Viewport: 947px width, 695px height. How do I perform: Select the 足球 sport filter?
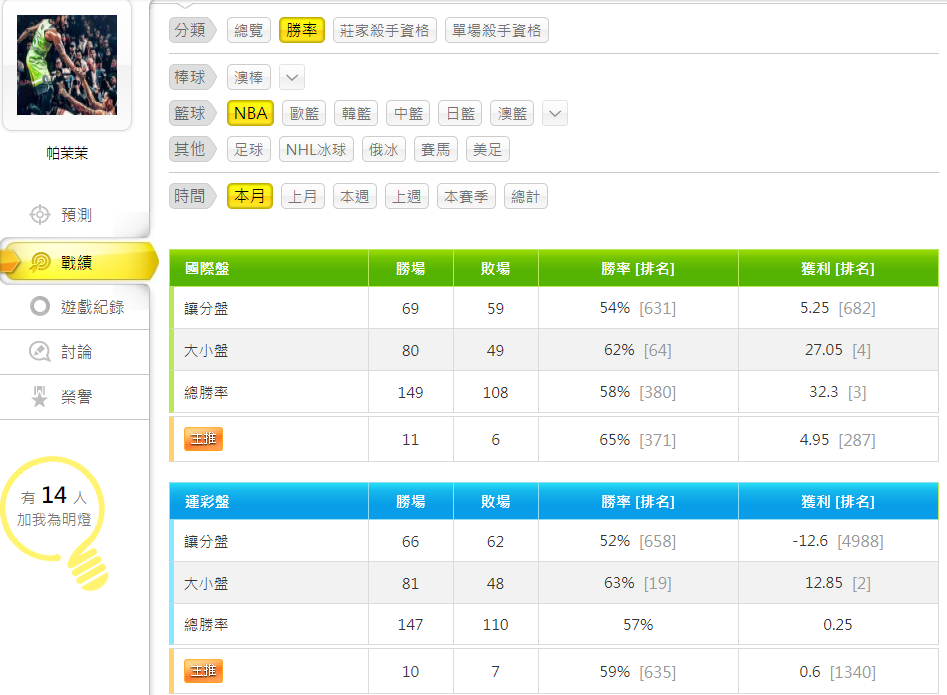249,149
